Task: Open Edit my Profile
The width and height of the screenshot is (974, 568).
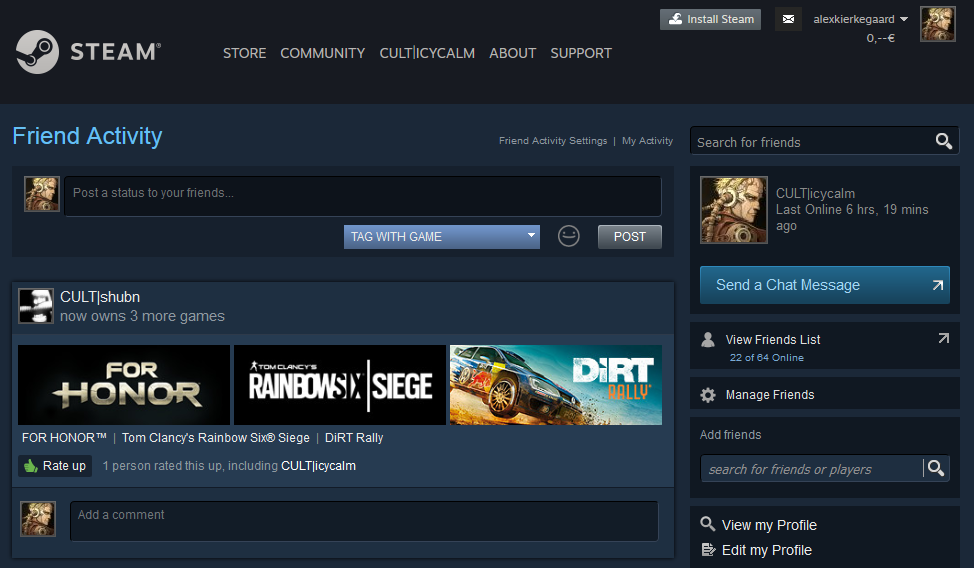Action: coord(766,550)
